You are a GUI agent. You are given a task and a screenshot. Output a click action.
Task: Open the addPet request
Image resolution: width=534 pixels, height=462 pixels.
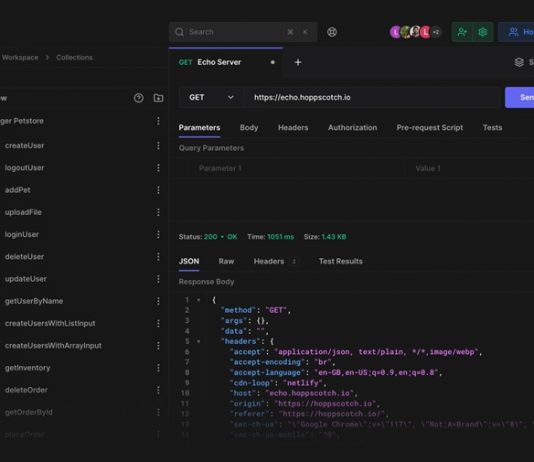click(18, 190)
